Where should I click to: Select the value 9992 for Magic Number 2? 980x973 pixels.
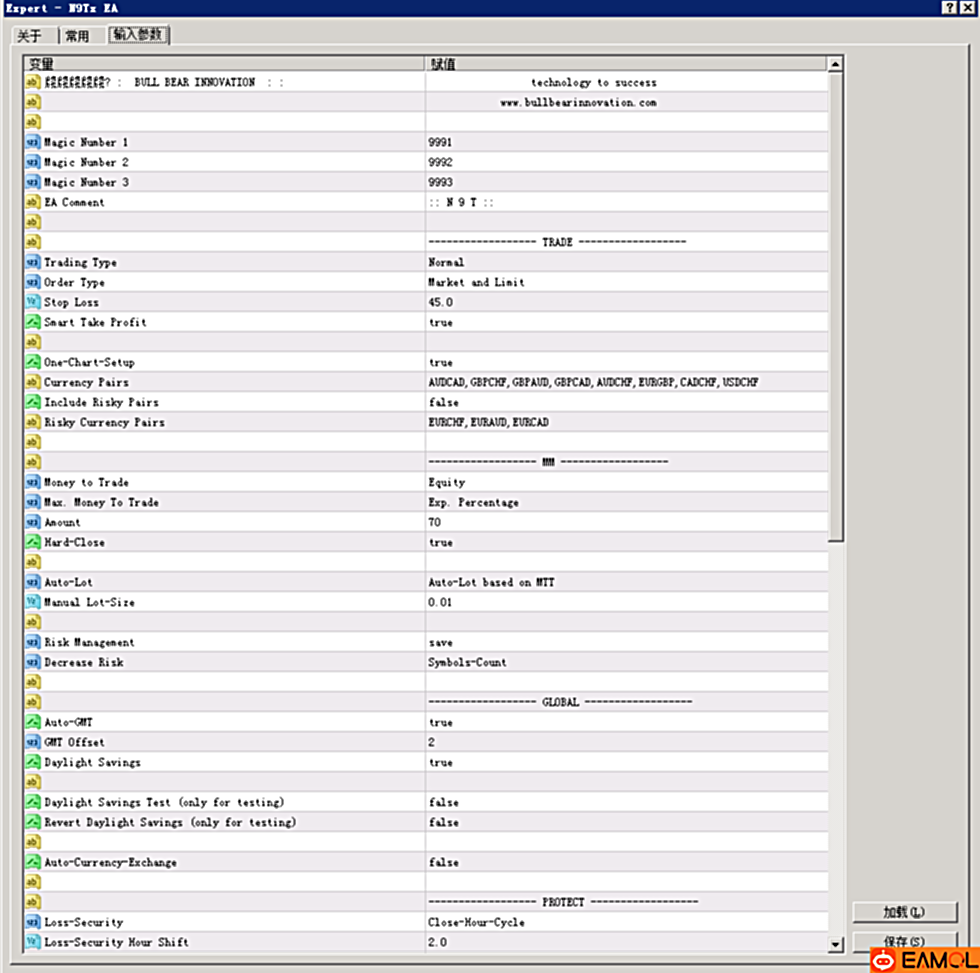[440, 162]
